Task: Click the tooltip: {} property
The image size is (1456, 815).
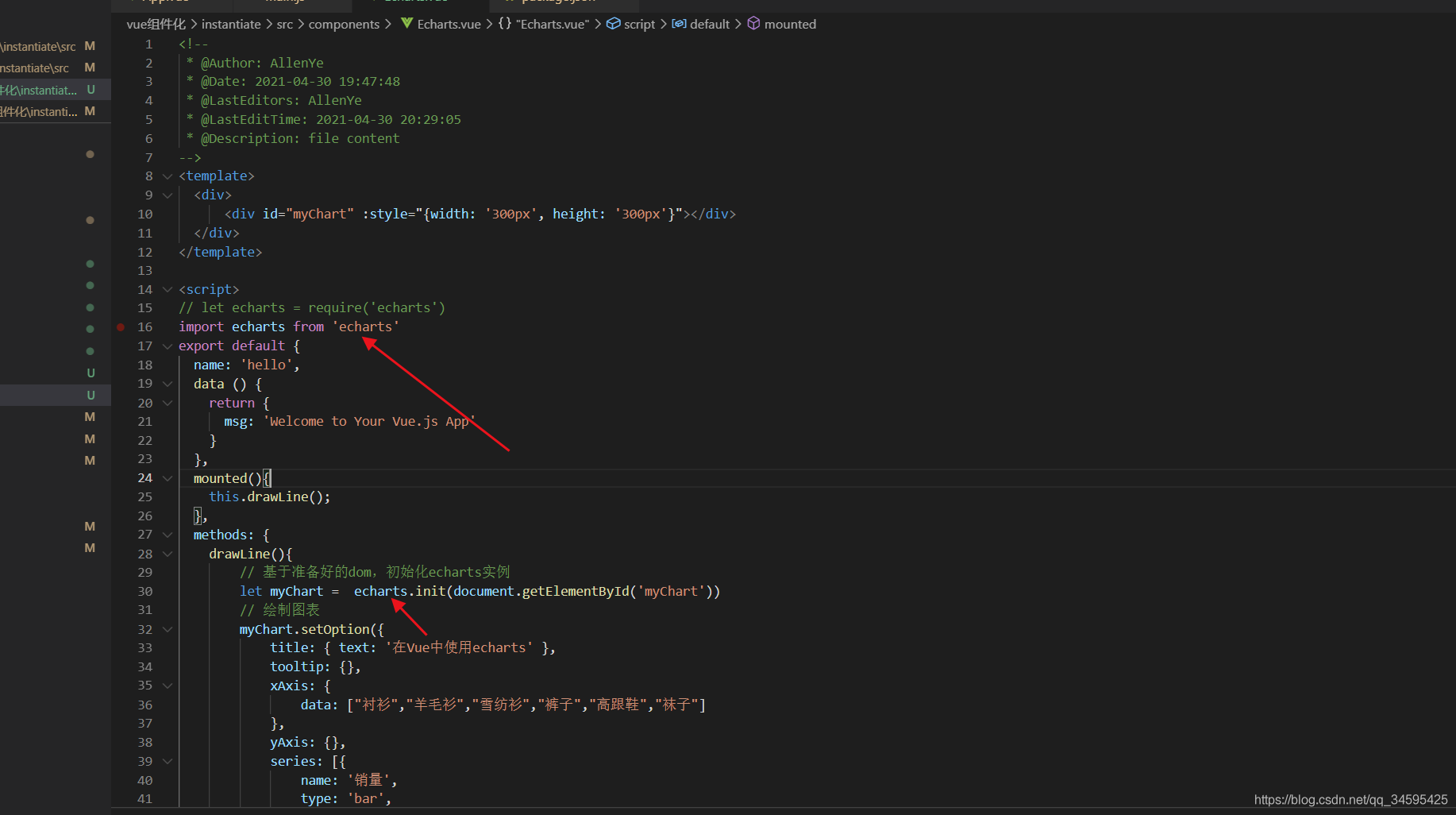Action: 315,666
